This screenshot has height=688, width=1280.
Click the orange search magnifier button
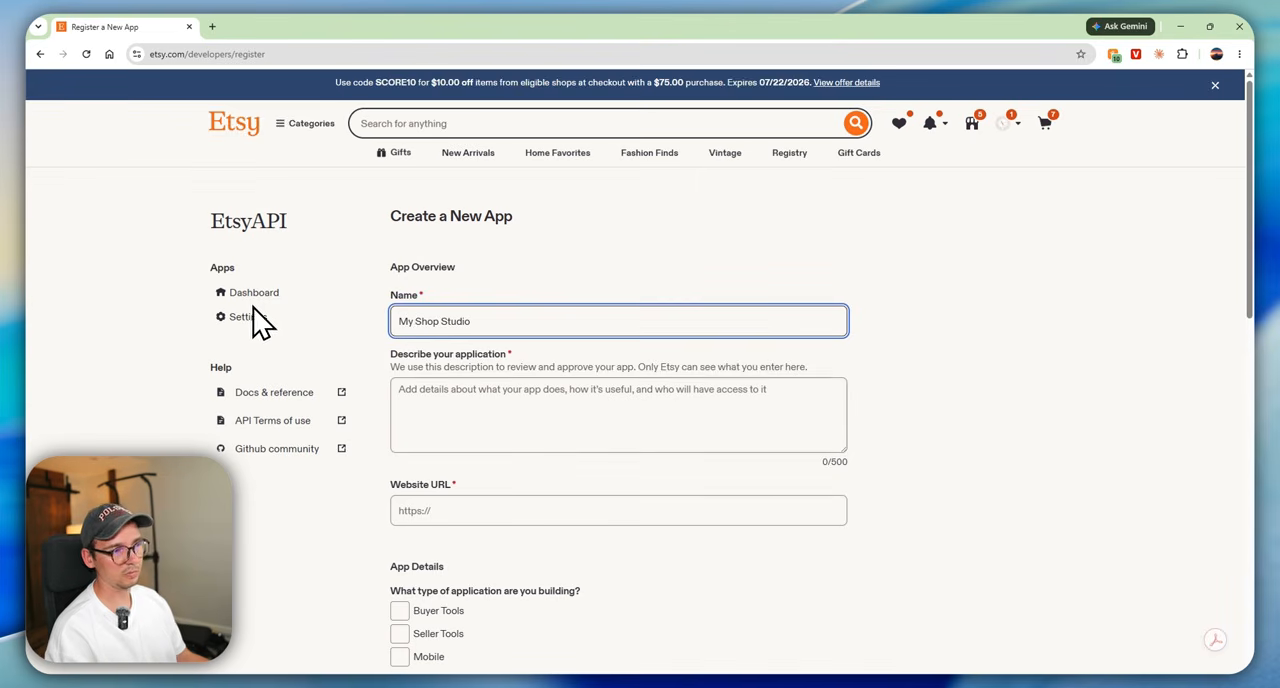855,123
